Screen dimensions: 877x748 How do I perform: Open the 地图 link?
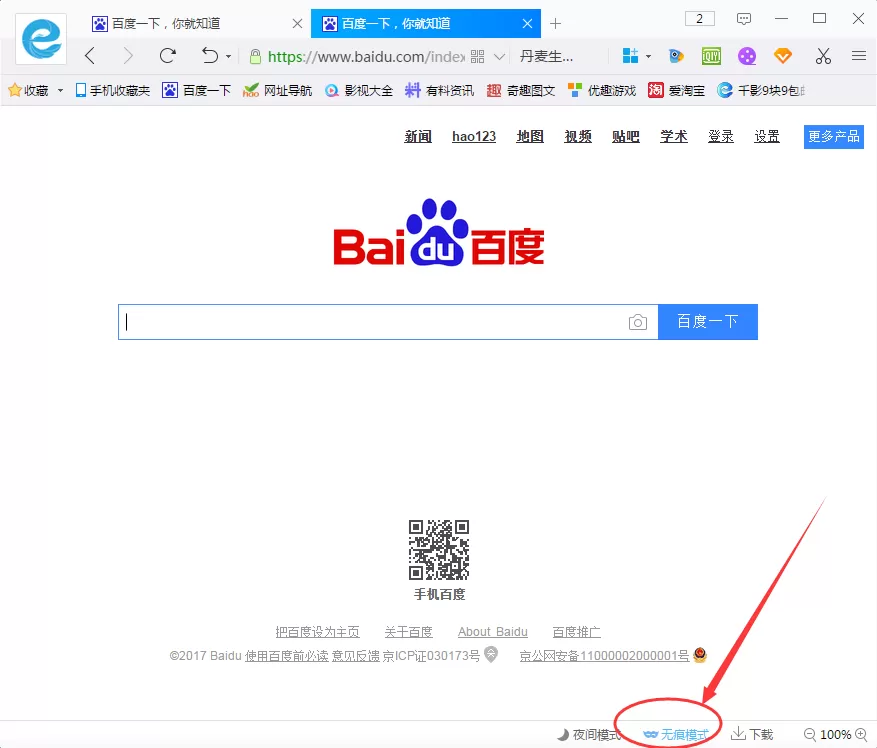click(x=530, y=137)
